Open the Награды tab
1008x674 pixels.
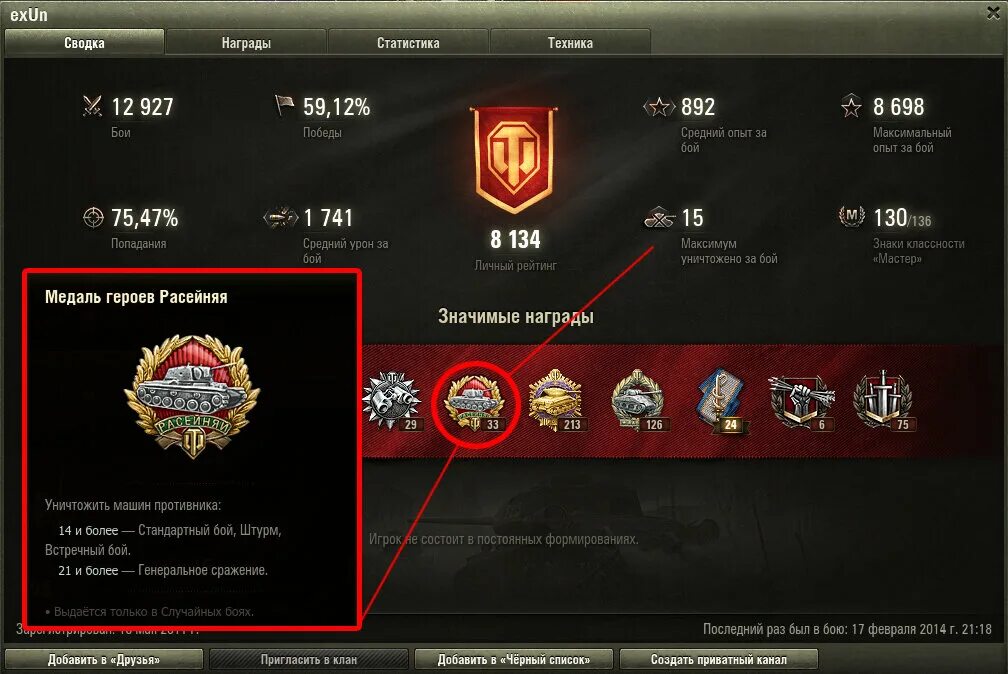click(x=246, y=42)
